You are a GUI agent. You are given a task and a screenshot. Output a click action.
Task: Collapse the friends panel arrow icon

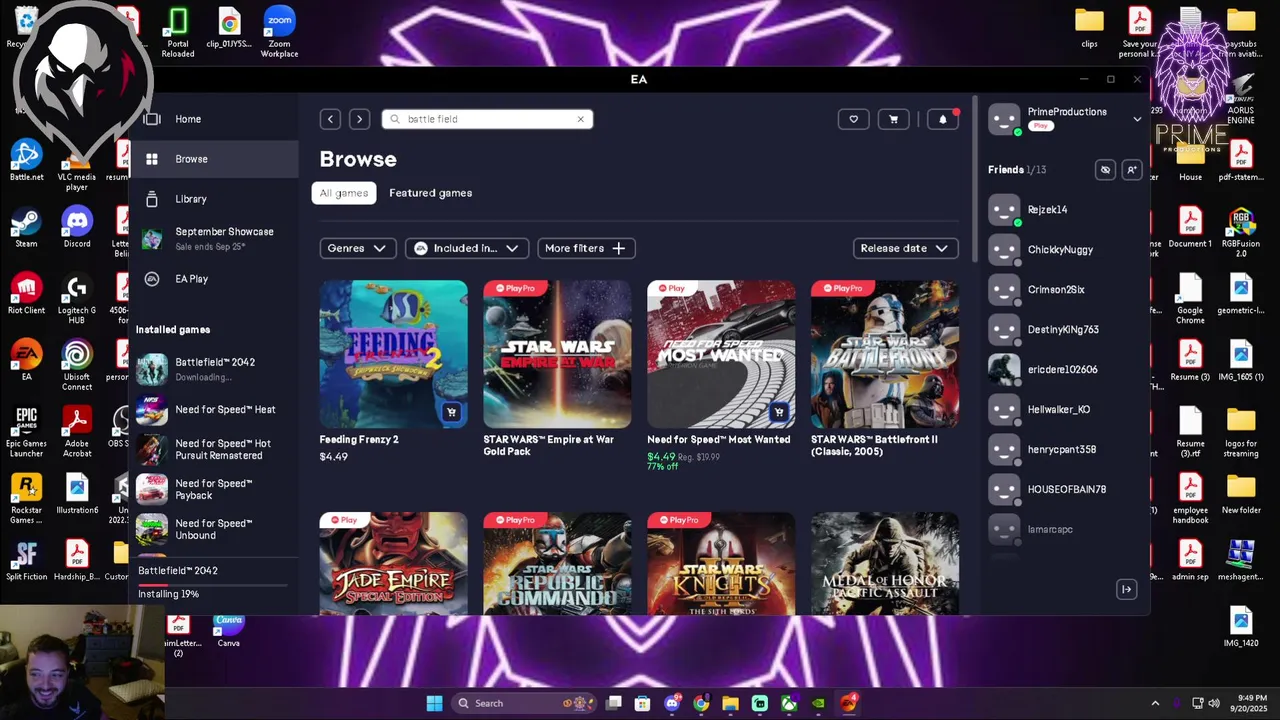point(1126,589)
